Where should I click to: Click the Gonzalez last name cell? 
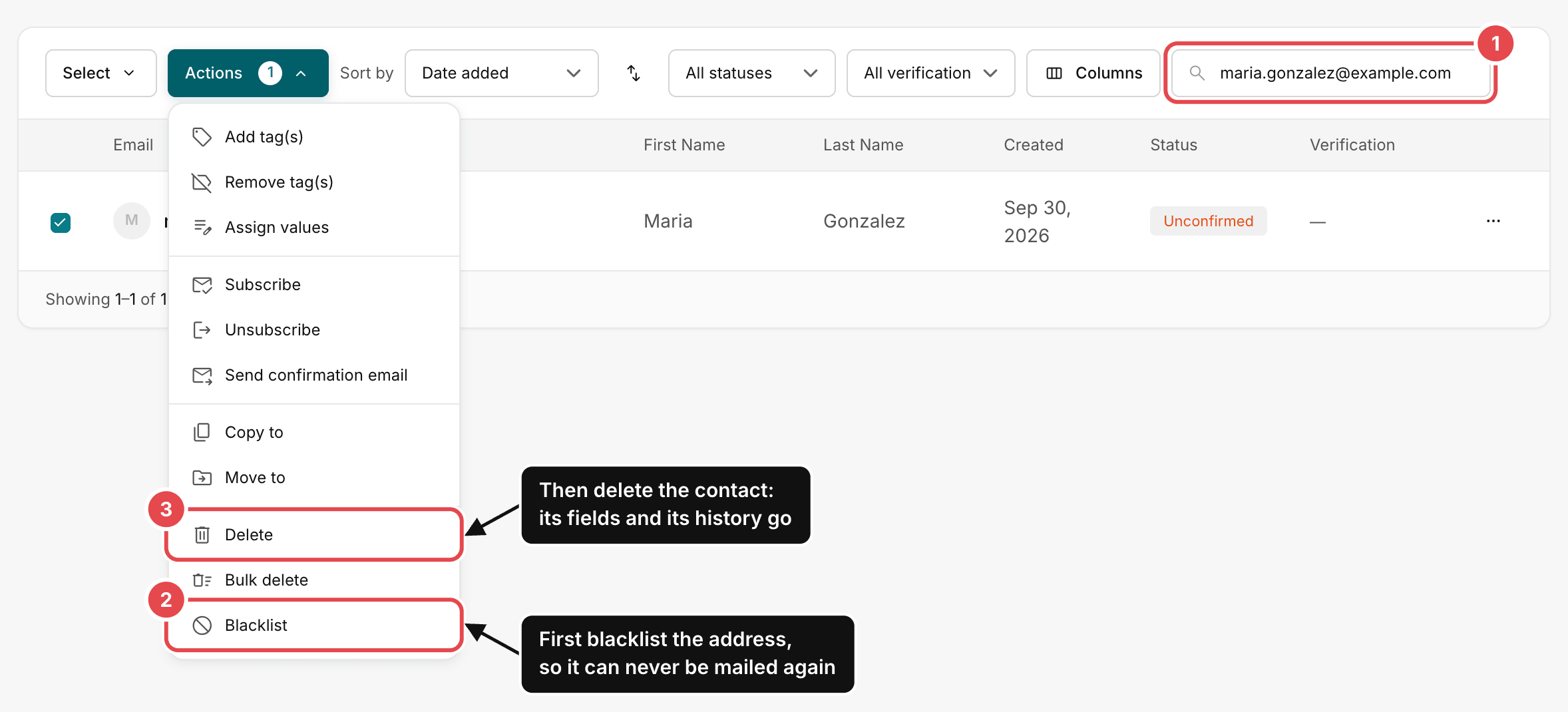[x=864, y=221]
